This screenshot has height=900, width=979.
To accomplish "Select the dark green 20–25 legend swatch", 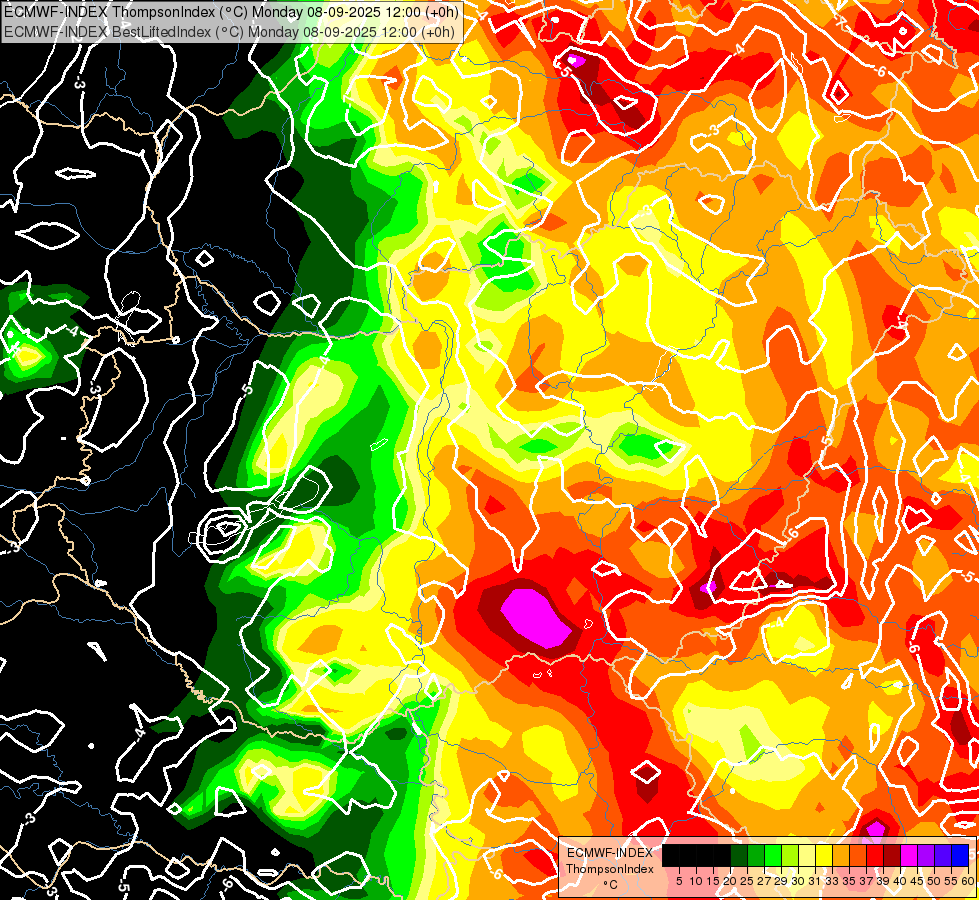I will pos(740,856).
